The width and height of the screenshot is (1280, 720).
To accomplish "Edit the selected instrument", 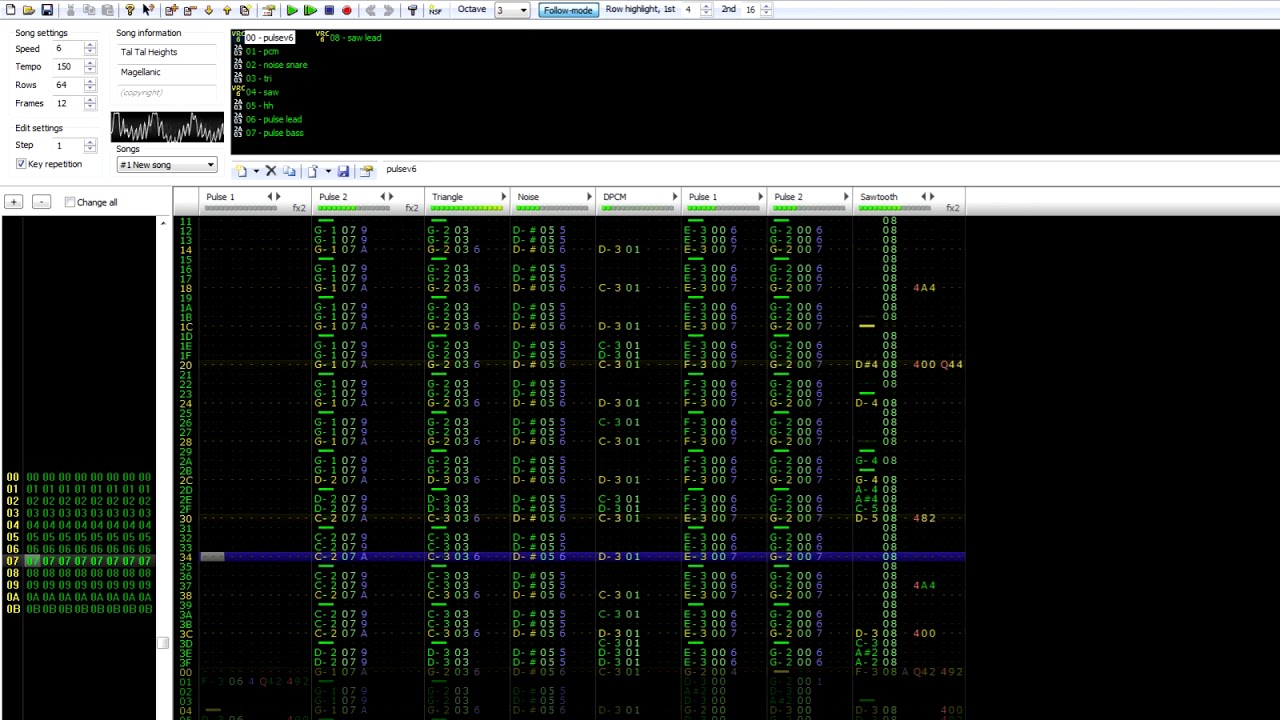I will pos(366,171).
